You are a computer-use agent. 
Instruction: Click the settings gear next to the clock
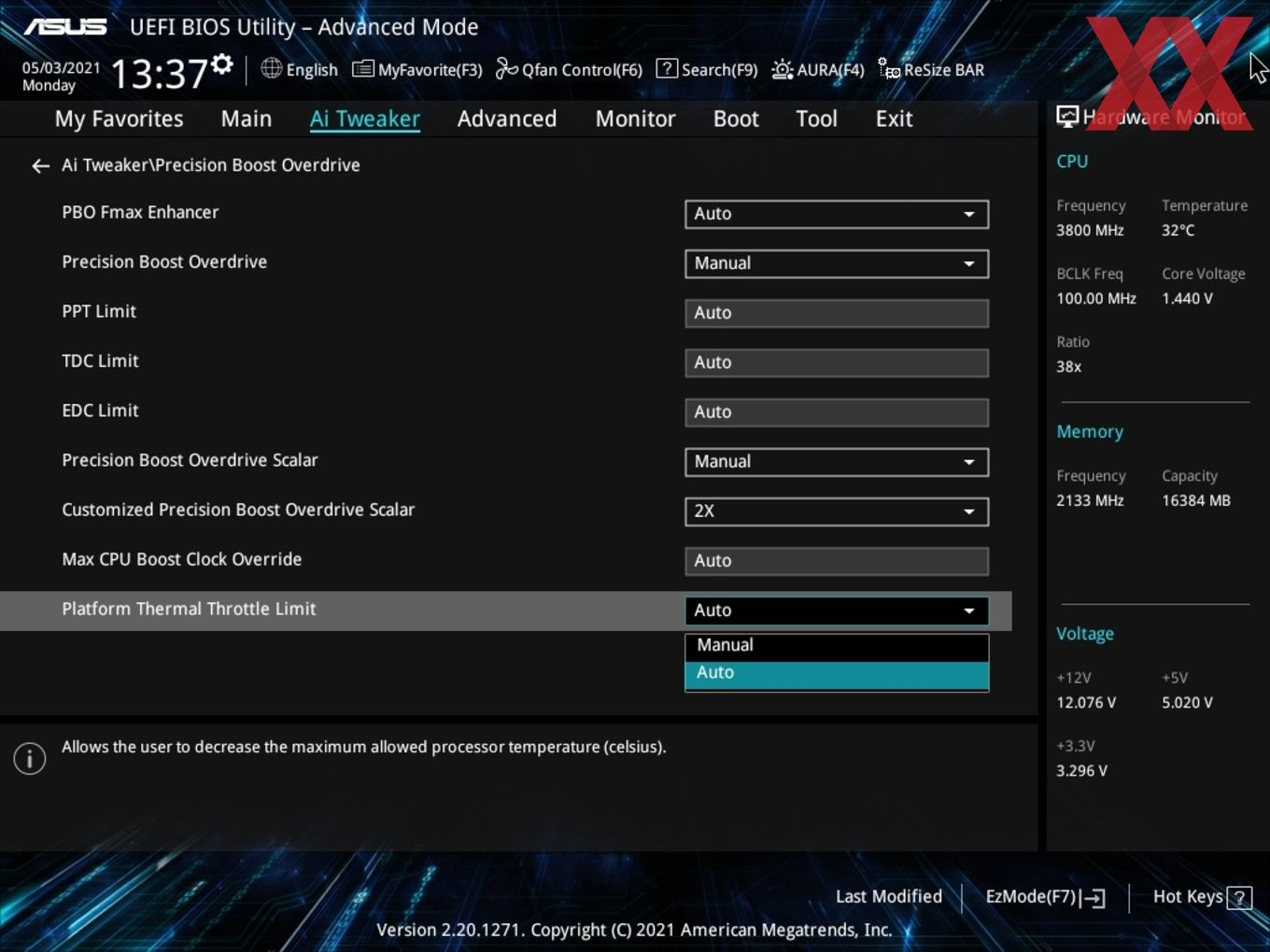tap(222, 64)
